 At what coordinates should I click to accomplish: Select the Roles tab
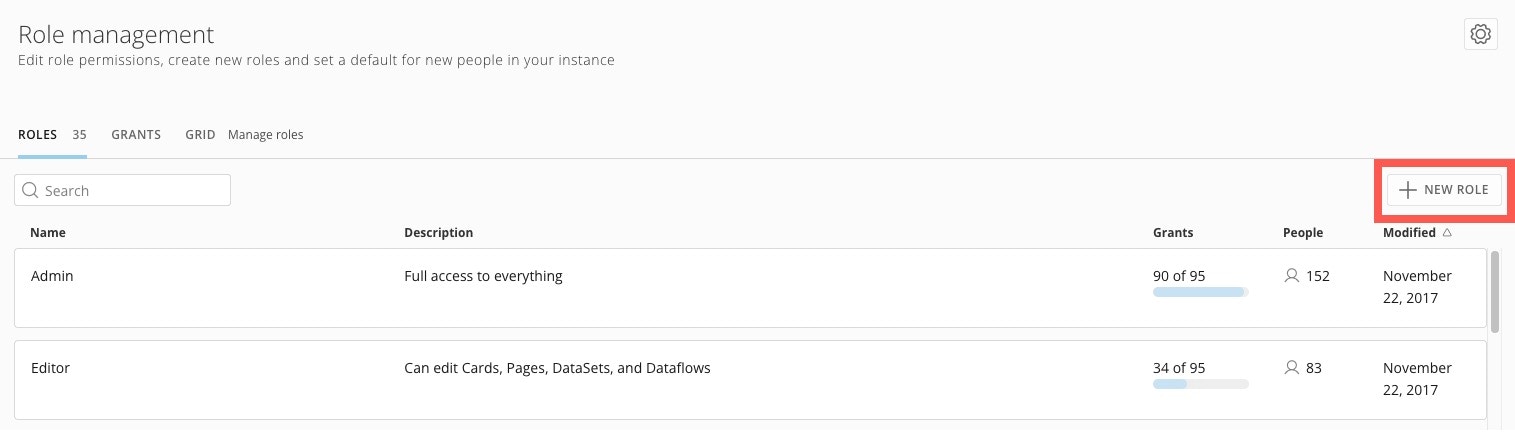click(37, 135)
